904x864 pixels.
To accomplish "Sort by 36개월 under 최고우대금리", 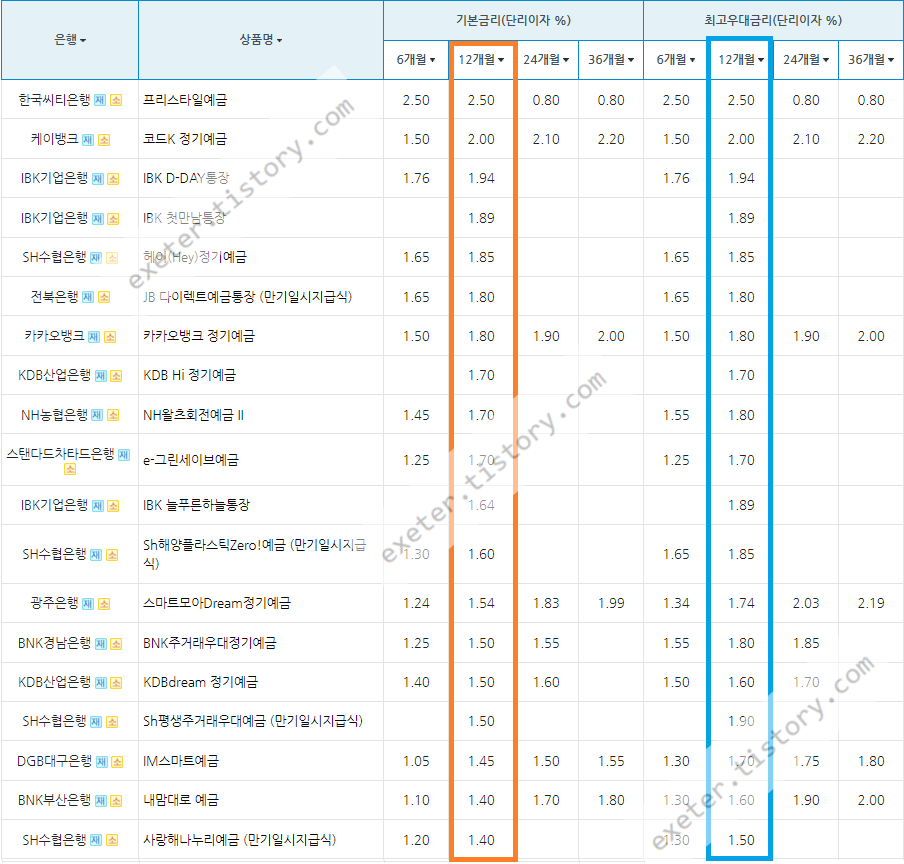I will click(871, 59).
